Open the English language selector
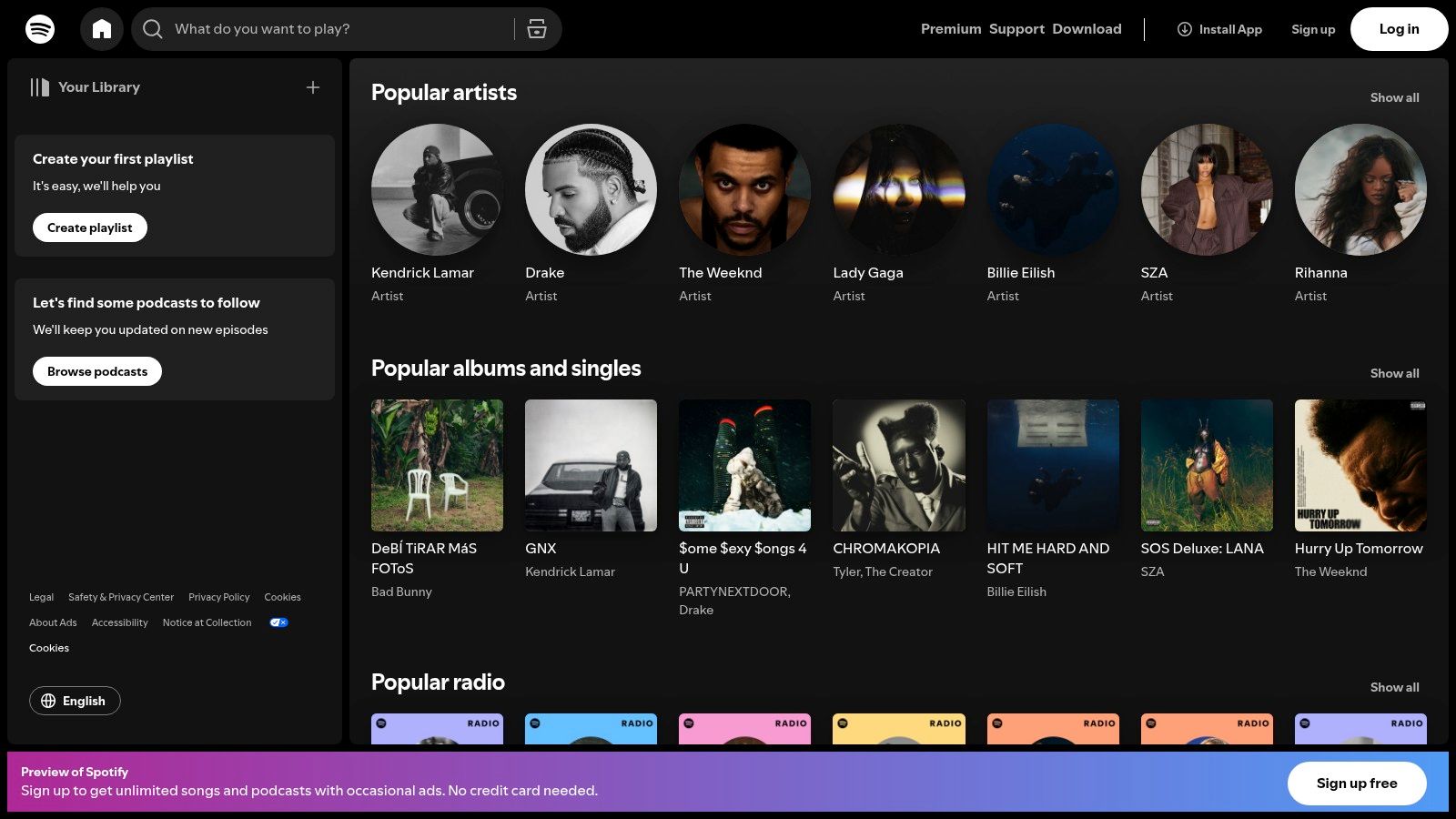Viewport: 1456px width, 819px height. (75, 701)
